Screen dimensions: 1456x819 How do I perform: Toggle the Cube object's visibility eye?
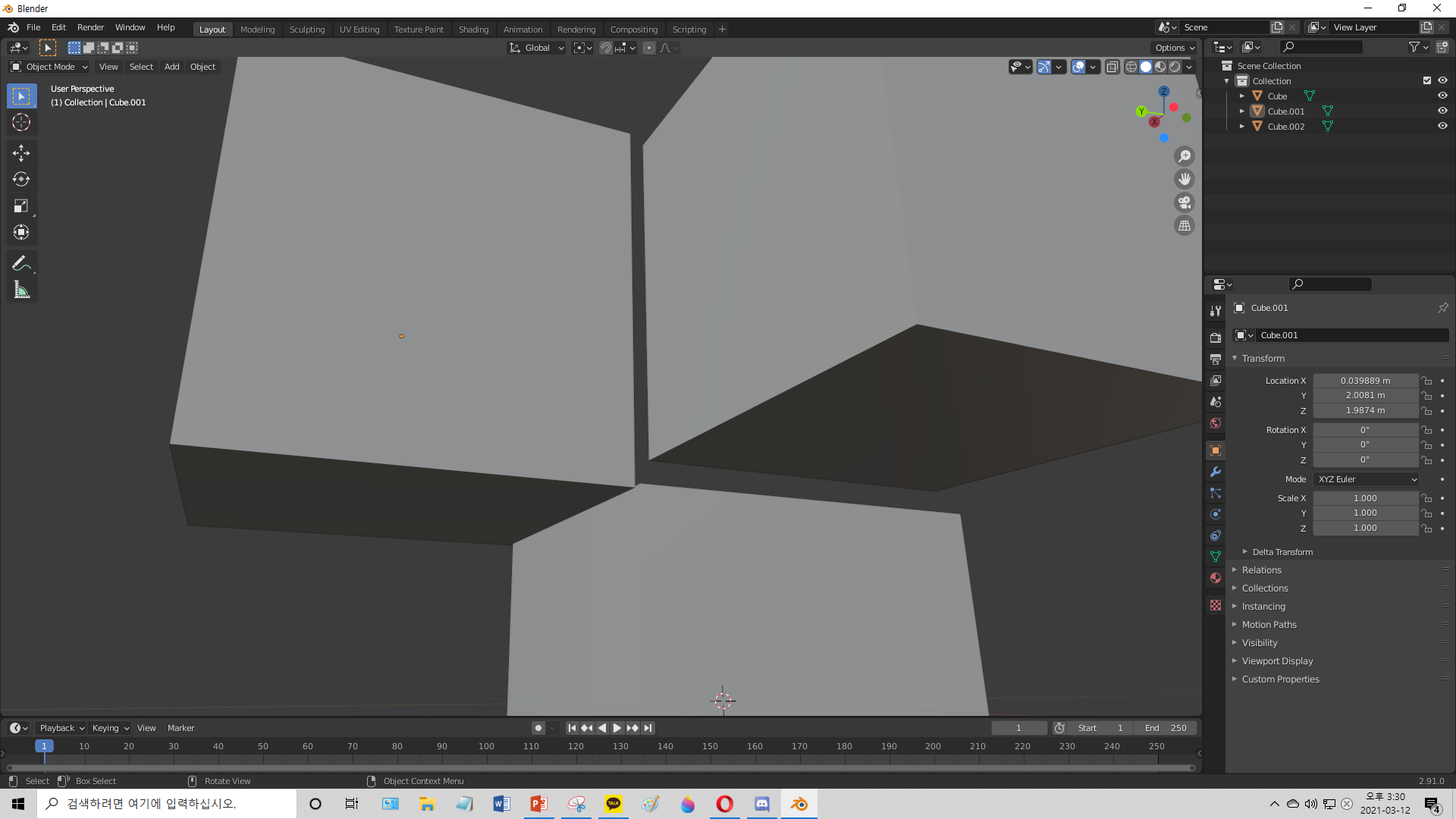(1442, 96)
